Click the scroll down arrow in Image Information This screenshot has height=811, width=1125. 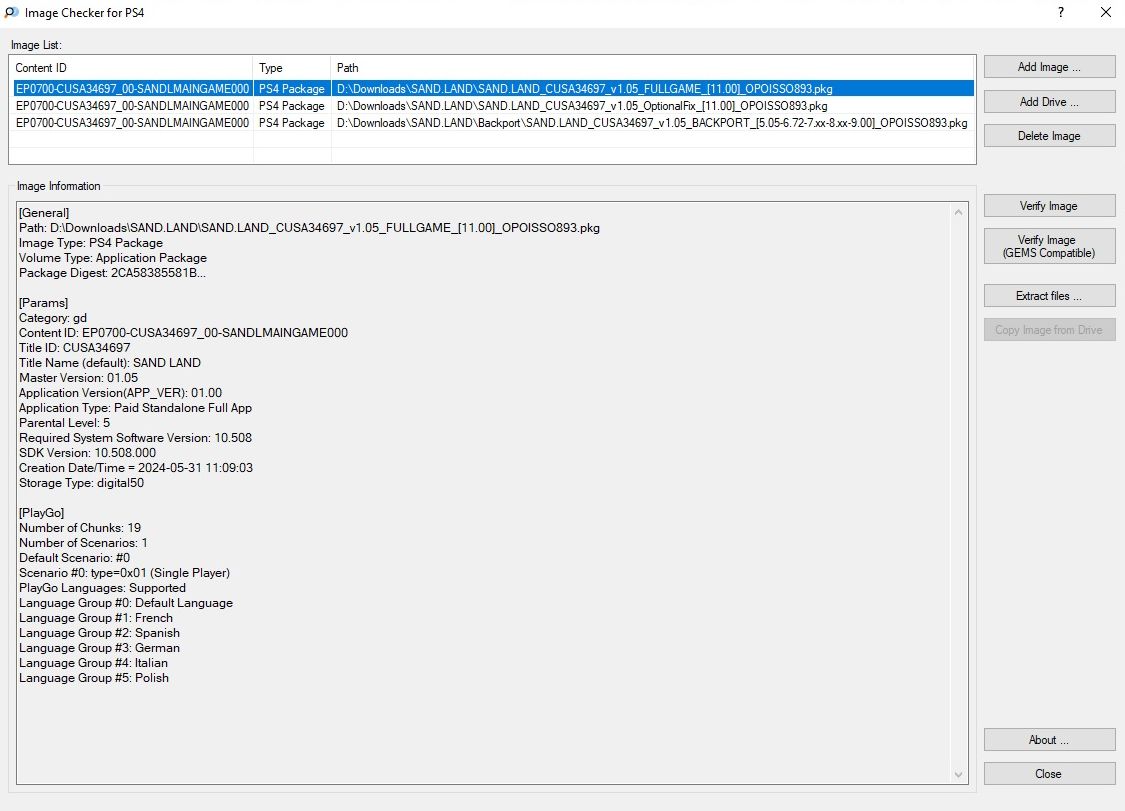[x=959, y=774]
